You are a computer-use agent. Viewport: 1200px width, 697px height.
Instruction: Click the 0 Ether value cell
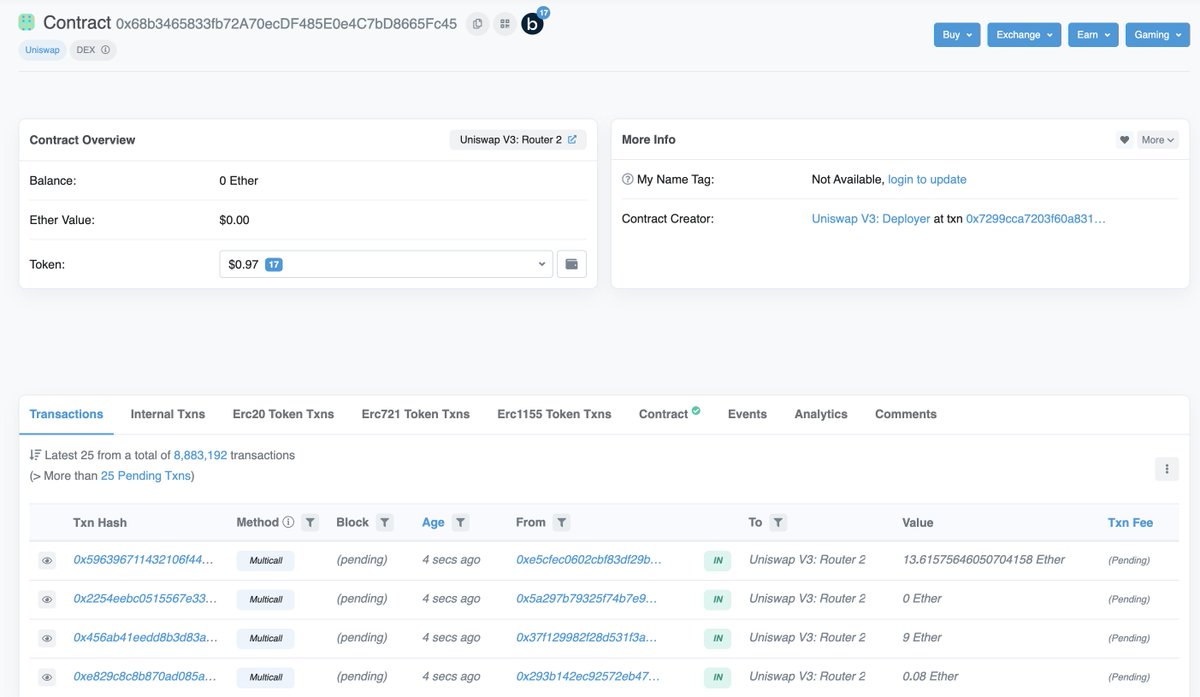[x=922, y=599]
